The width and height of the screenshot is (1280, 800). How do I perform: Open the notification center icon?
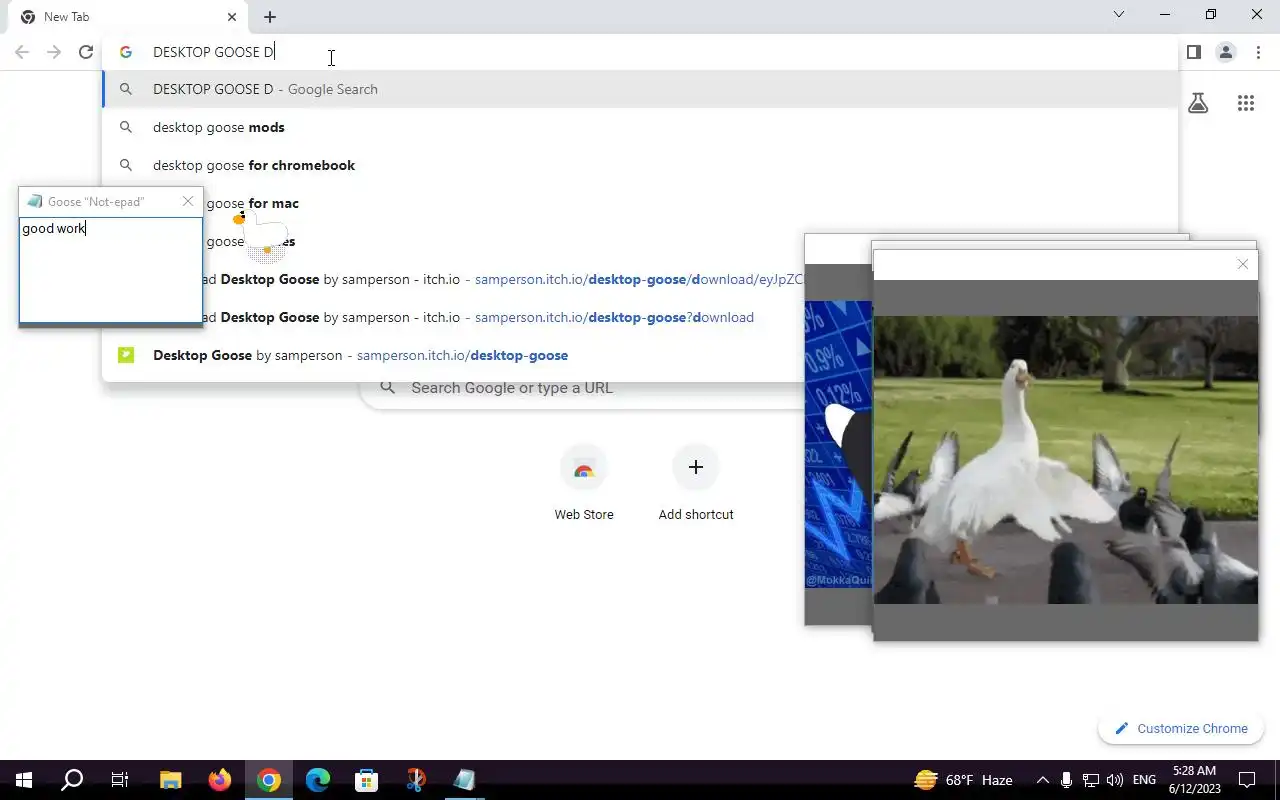(1247, 780)
